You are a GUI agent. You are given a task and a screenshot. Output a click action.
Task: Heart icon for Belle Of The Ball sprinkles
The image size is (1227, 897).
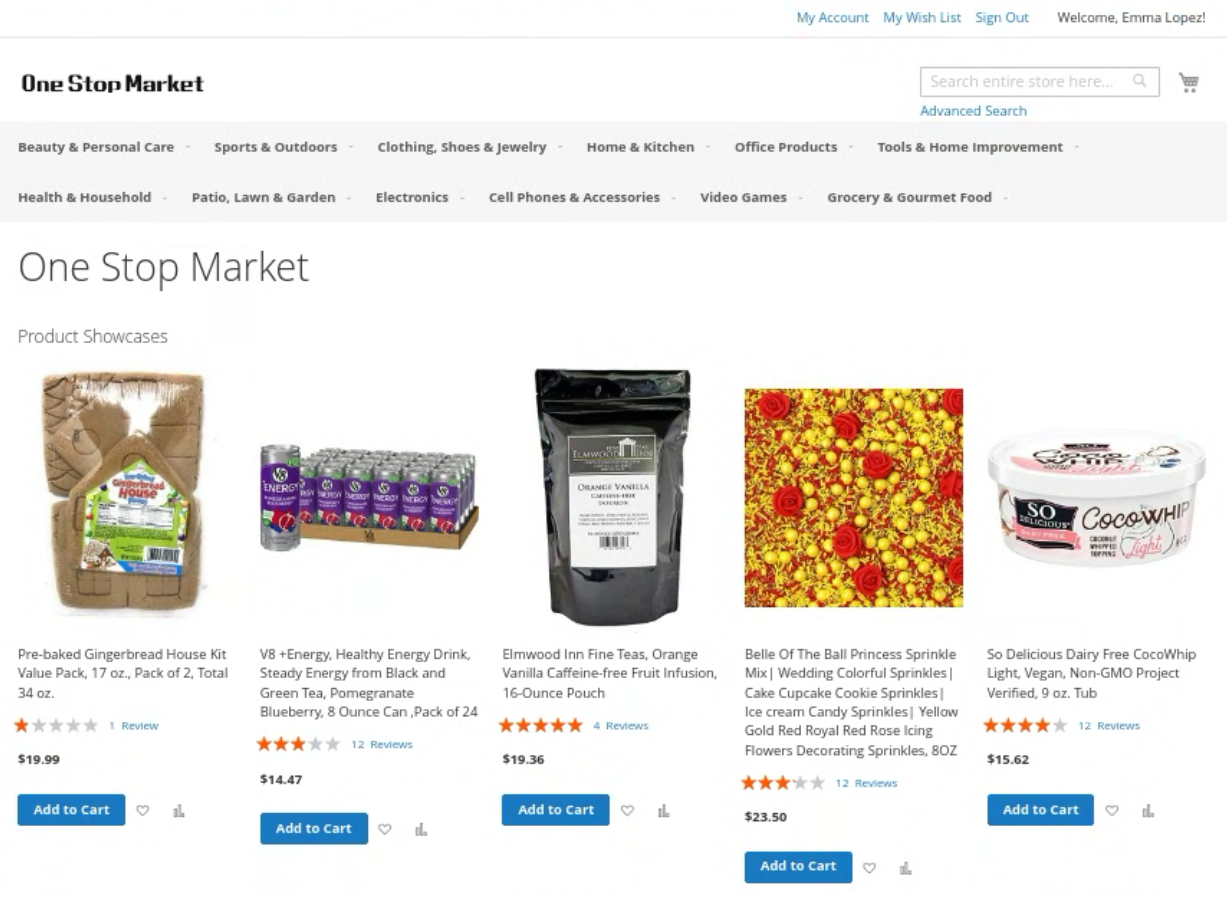tap(869, 867)
